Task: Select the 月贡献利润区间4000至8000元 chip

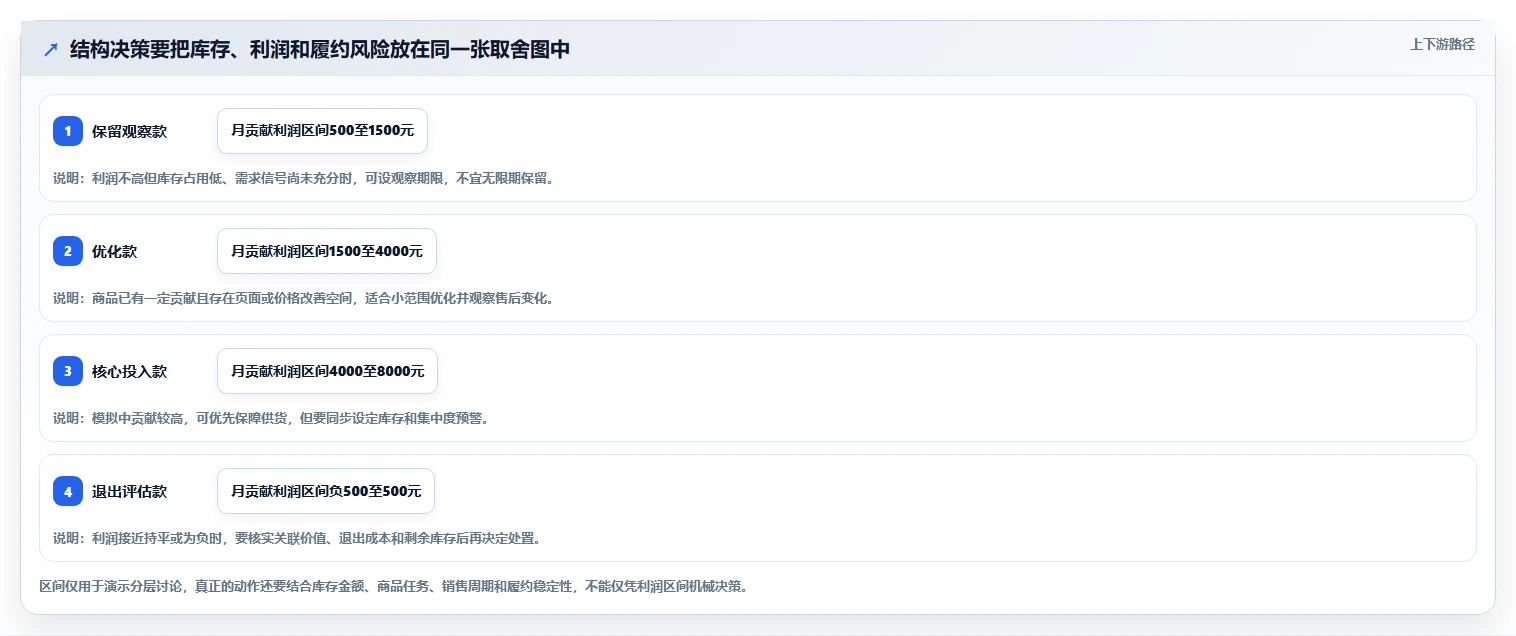Action: pyautogui.click(x=327, y=371)
